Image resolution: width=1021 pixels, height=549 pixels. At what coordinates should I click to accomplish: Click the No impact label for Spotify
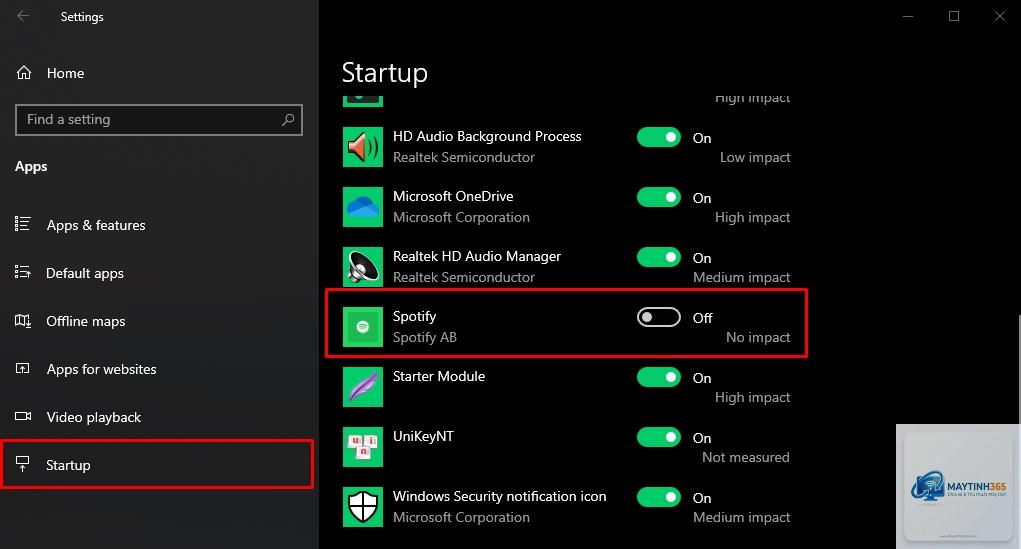(758, 337)
